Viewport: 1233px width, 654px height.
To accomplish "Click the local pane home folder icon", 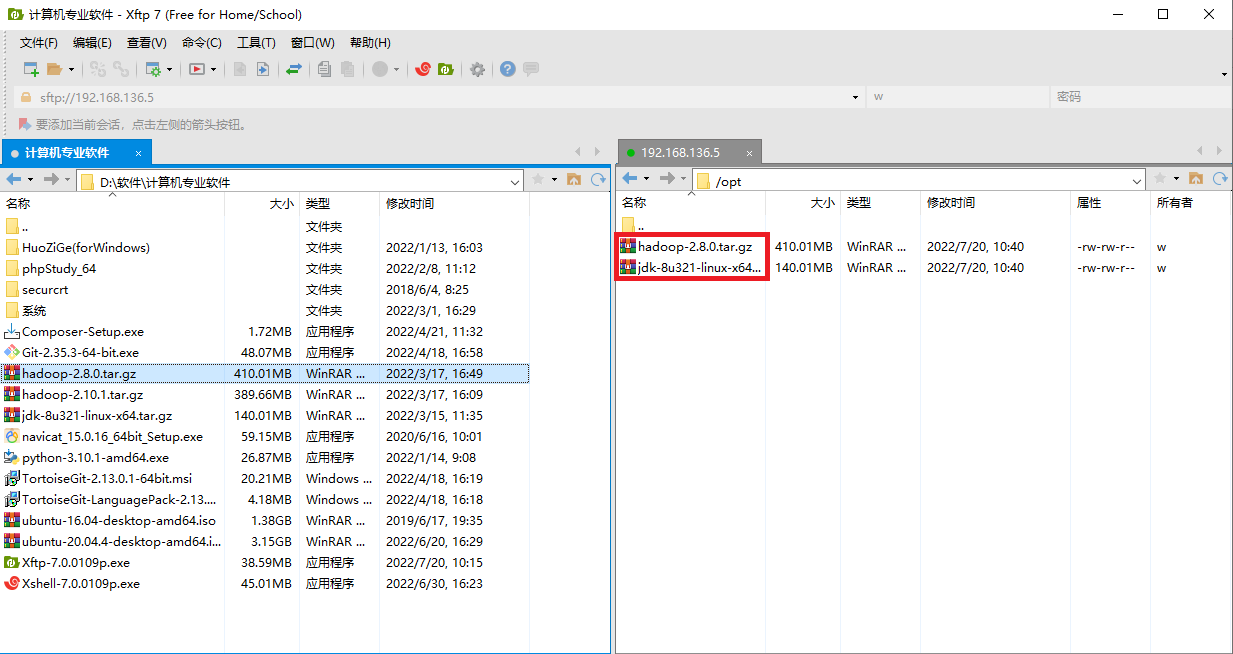I will pyautogui.click(x=574, y=179).
